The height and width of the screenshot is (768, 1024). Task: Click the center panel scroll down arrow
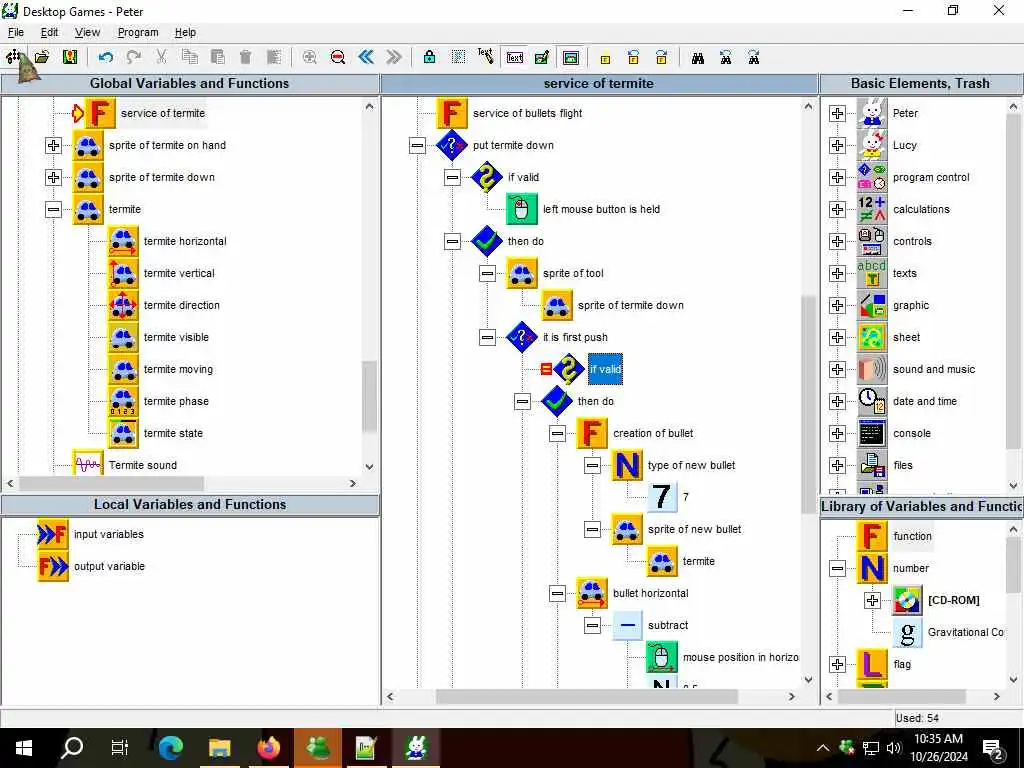(808, 680)
